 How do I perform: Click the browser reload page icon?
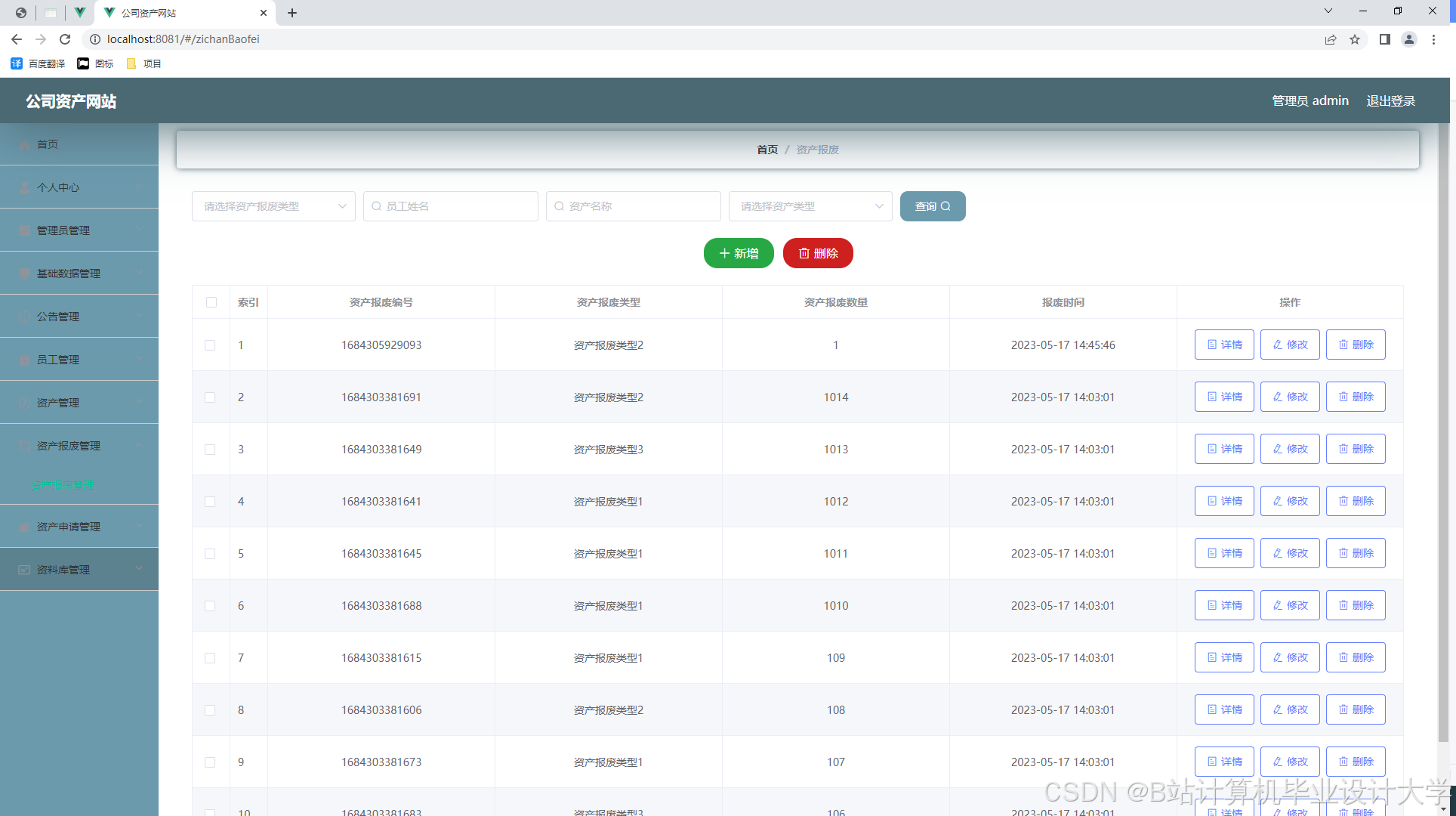(x=65, y=39)
